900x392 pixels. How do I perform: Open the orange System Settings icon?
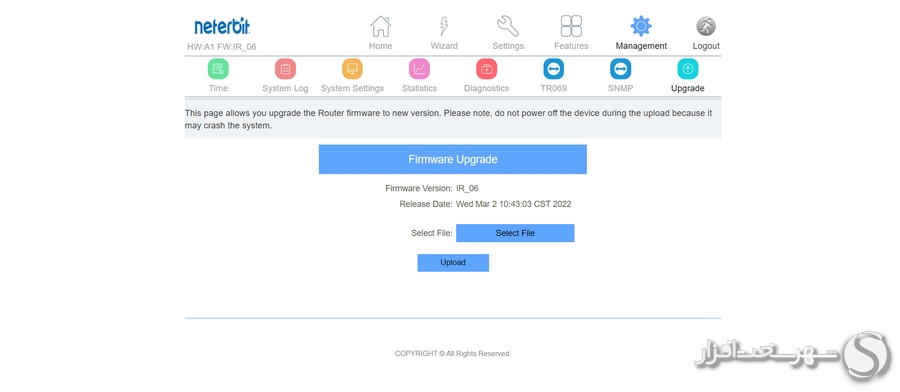(352, 69)
